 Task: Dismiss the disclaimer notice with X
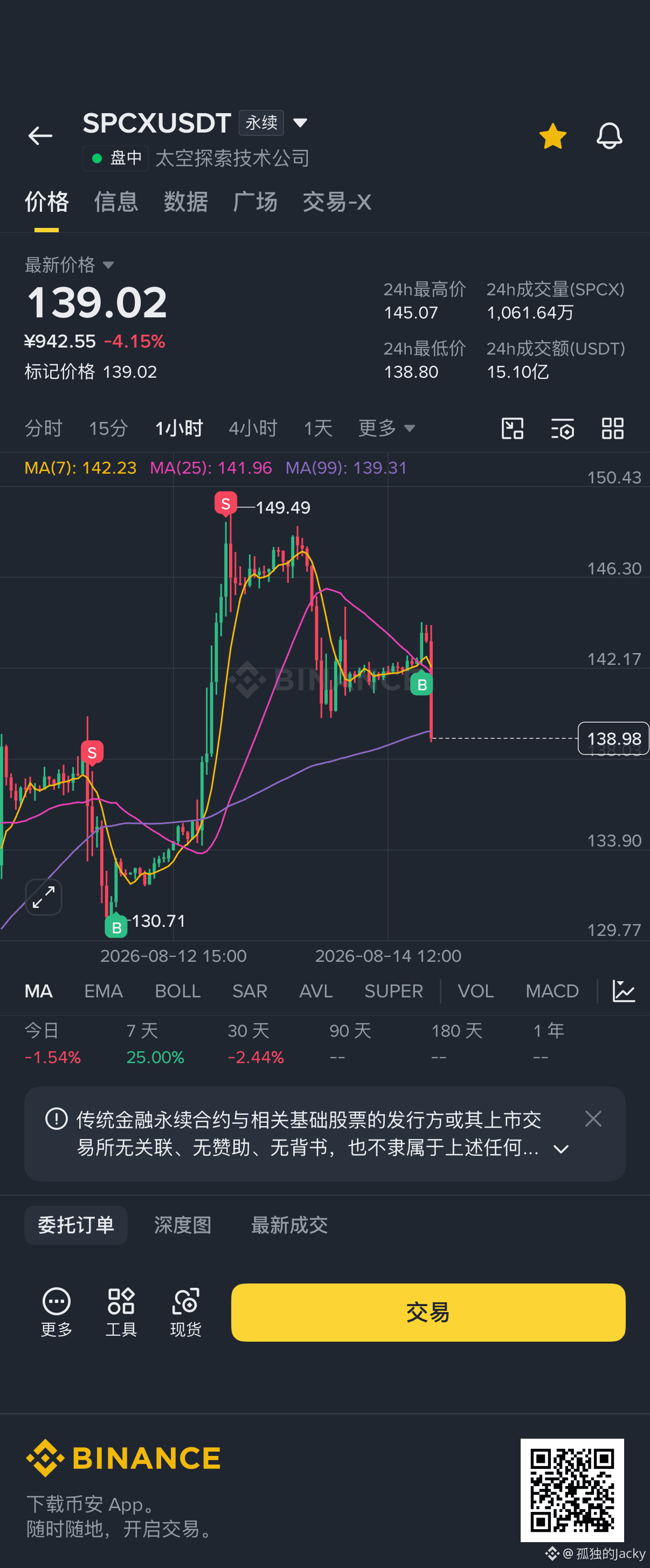click(x=593, y=1119)
